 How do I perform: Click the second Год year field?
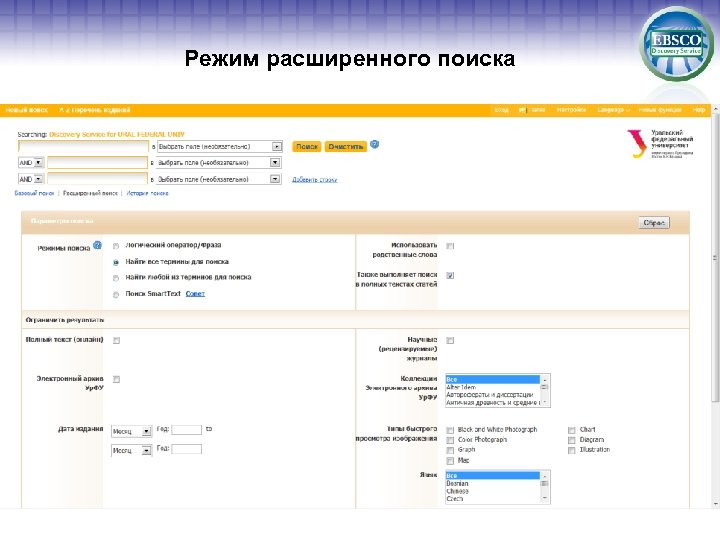point(186,449)
